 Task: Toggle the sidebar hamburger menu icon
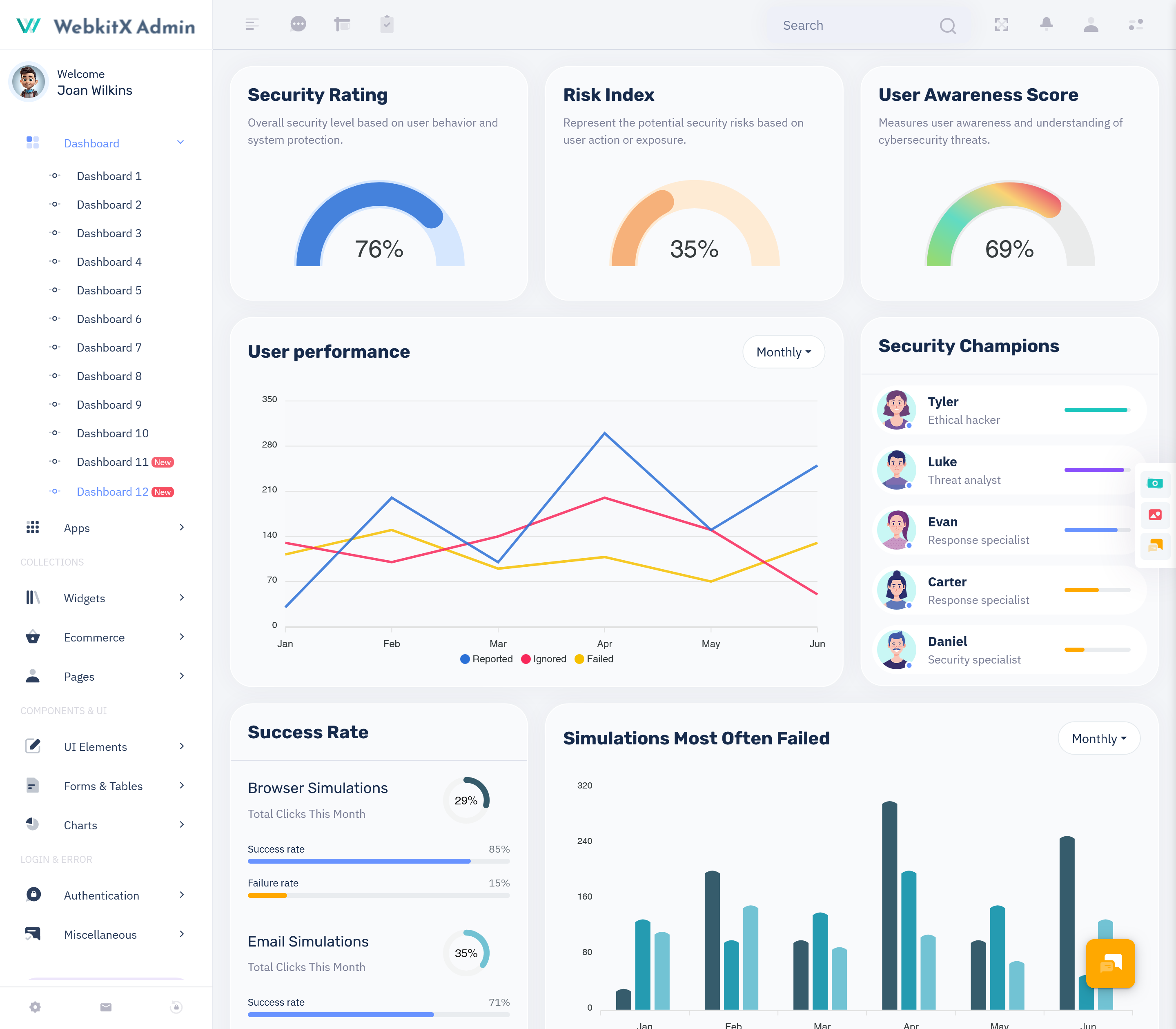coord(252,24)
